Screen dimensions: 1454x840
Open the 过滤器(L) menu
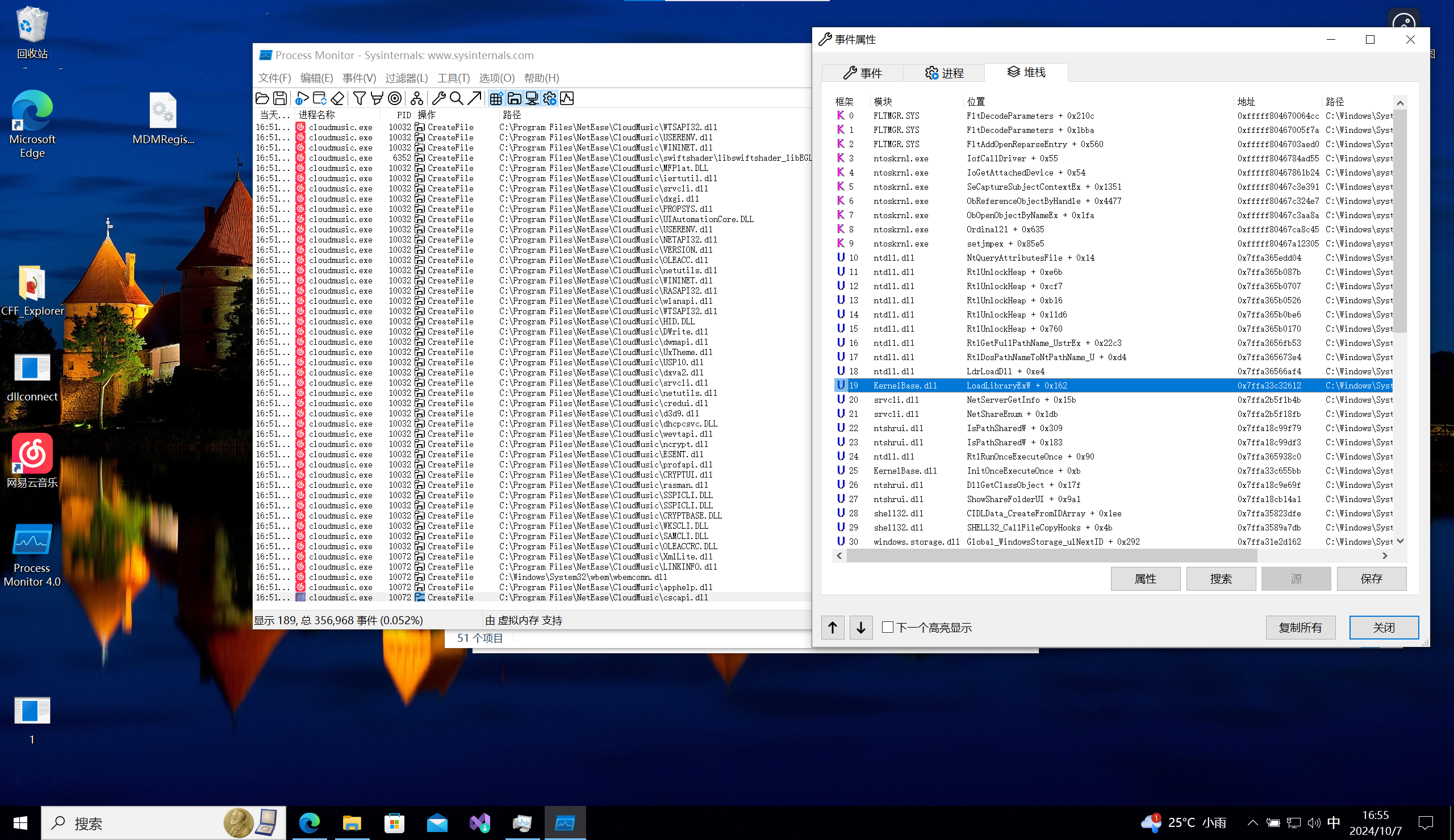click(x=406, y=78)
